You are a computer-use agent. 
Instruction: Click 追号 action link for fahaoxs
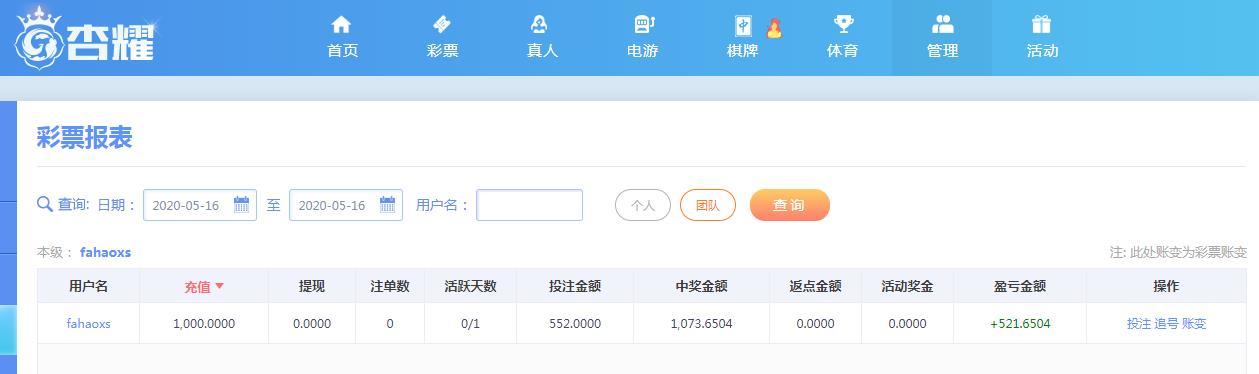pos(1166,323)
